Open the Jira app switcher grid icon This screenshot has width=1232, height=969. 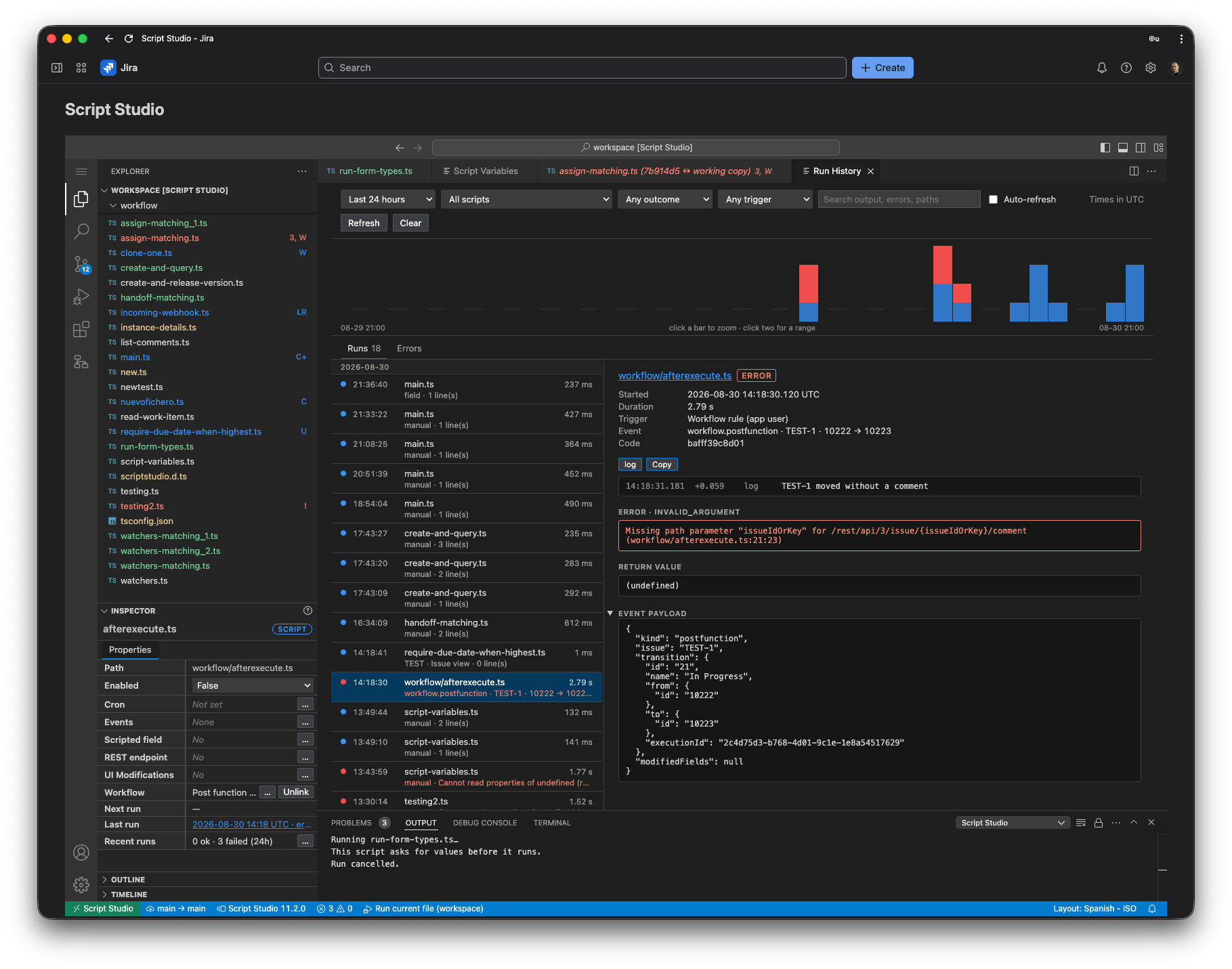click(81, 68)
